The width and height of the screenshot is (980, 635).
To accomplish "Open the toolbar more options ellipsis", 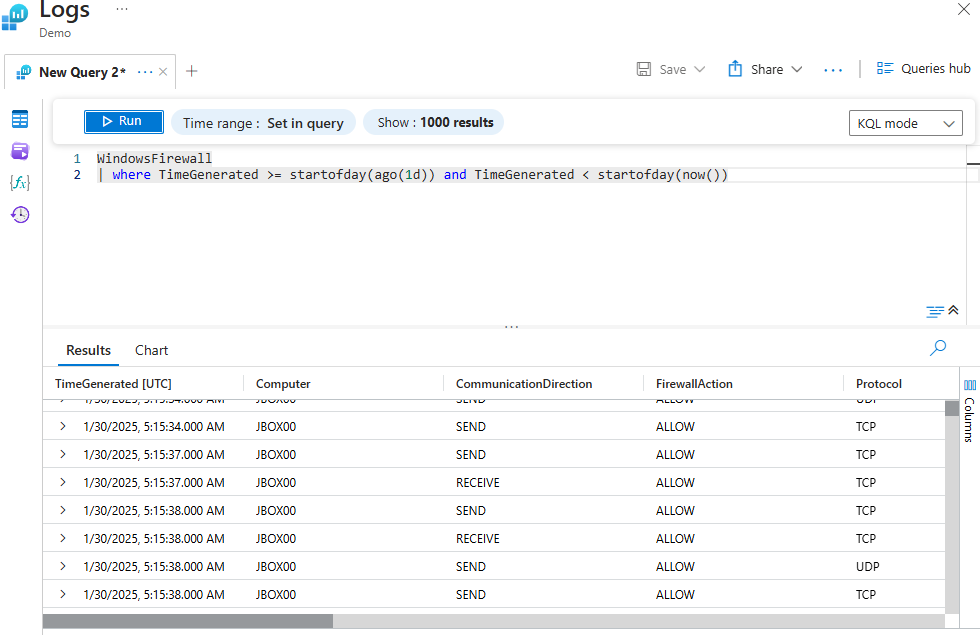I will 832,70.
